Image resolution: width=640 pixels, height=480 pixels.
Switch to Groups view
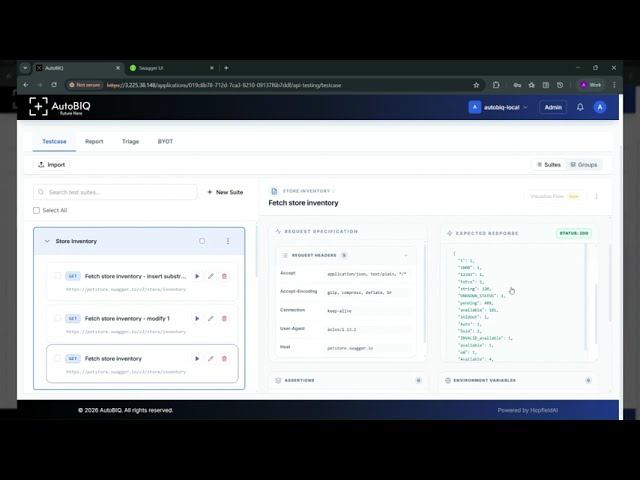point(584,164)
